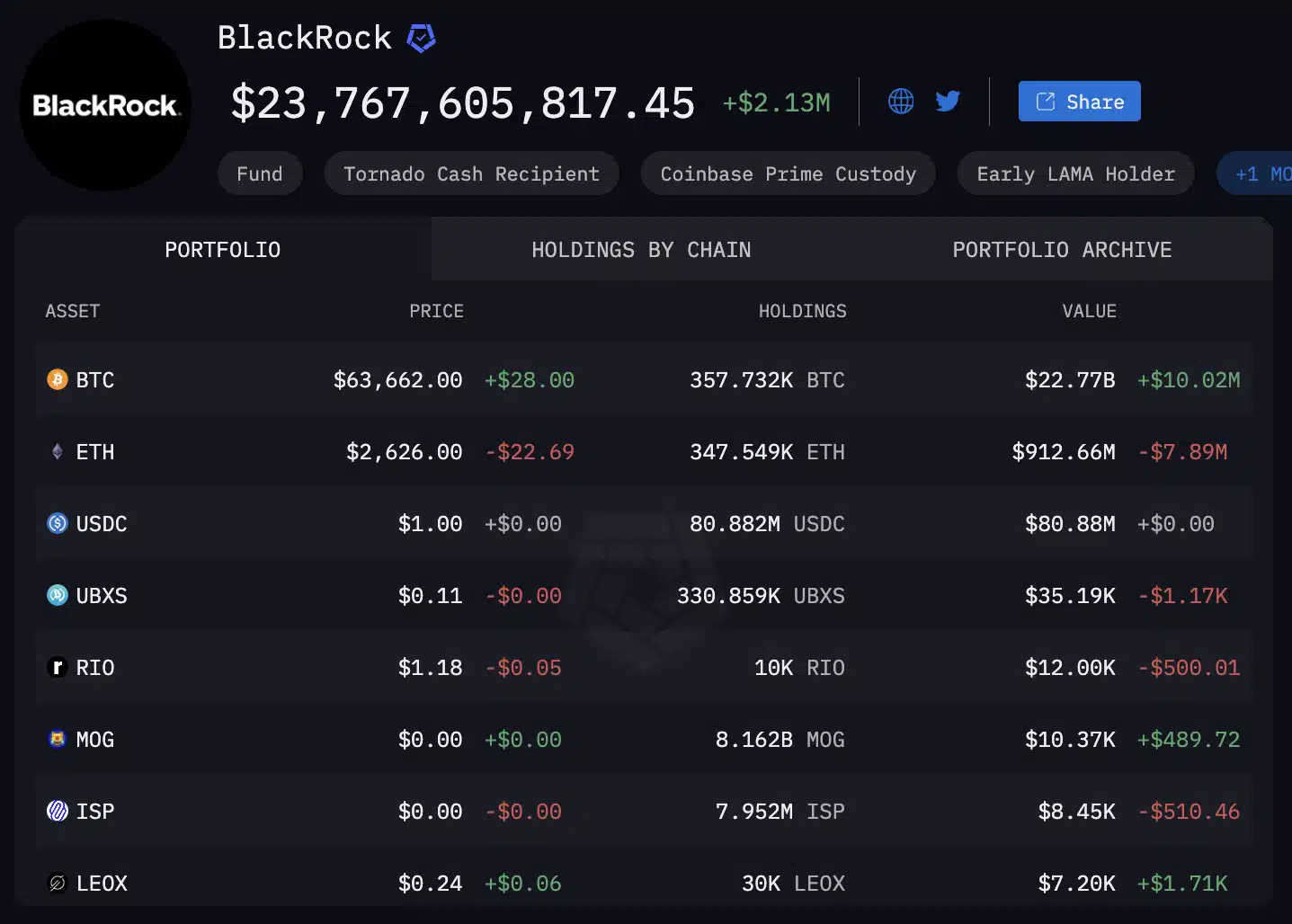Viewport: 1292px width, 924px height.
Task: Select the Fund tag
Action: coord(260,173)
